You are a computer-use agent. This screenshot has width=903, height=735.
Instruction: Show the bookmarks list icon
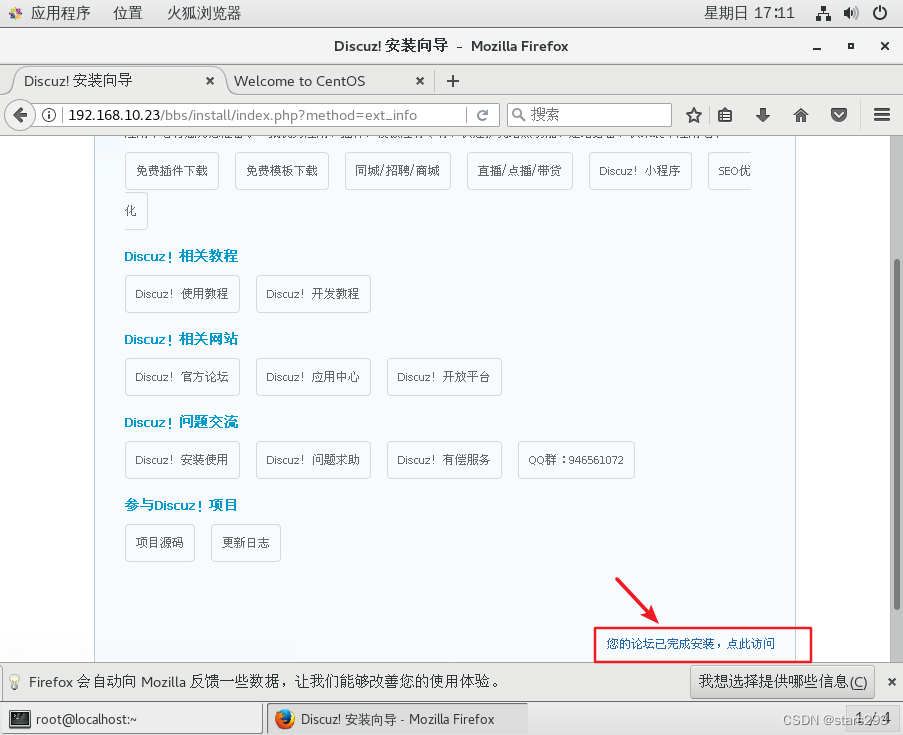point(725,115)
